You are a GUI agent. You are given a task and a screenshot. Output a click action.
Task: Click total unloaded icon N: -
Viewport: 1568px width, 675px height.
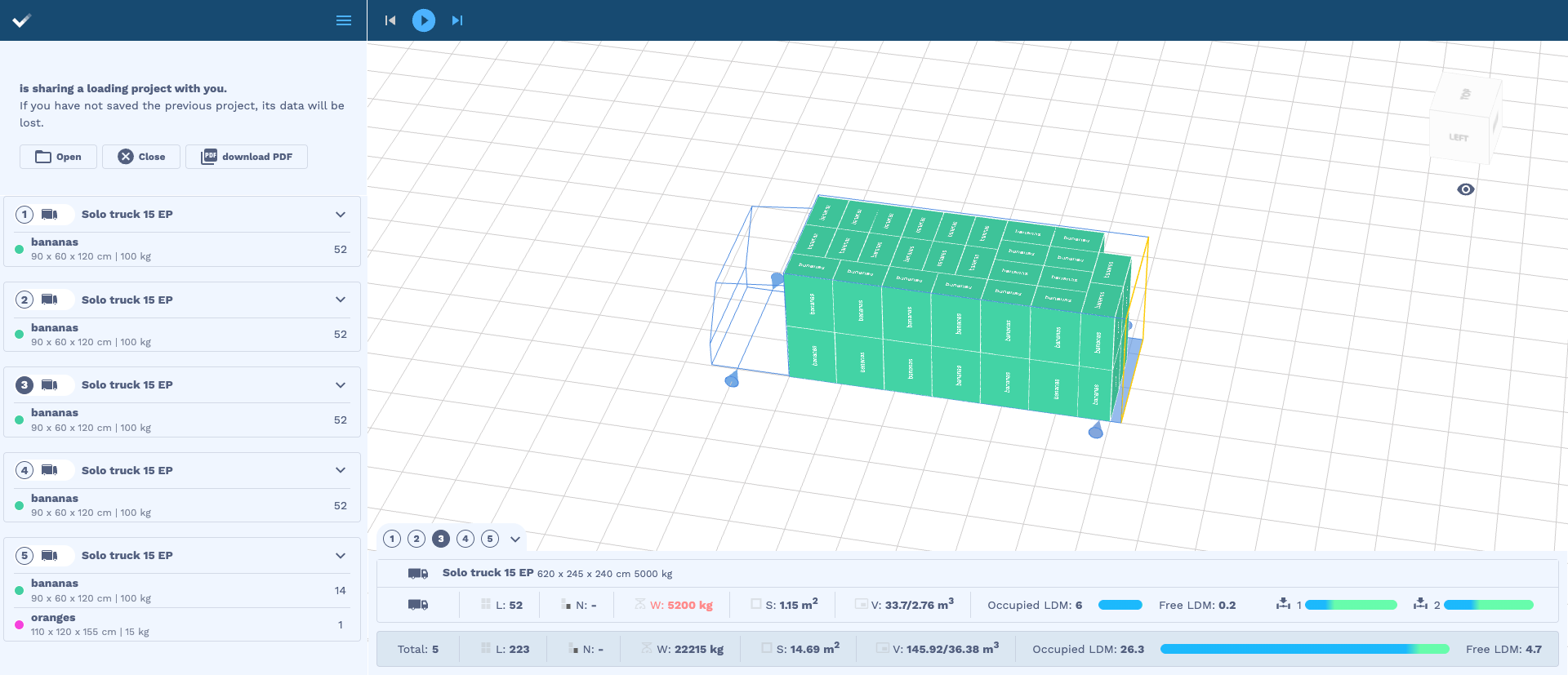(574, 649)
